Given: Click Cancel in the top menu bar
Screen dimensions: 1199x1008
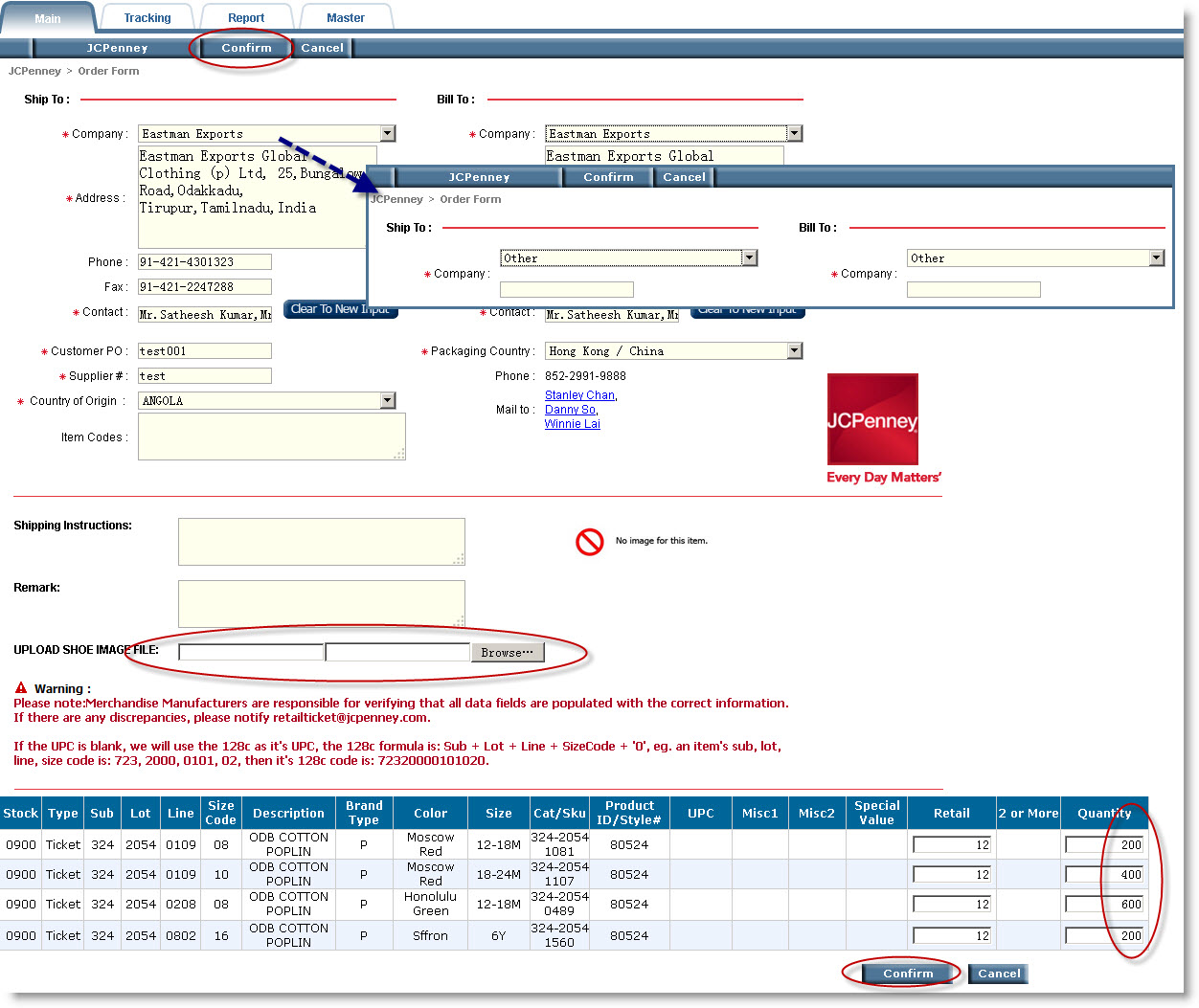Looking at the screenshot, I should pyautogui.click(x=323, y=48).
